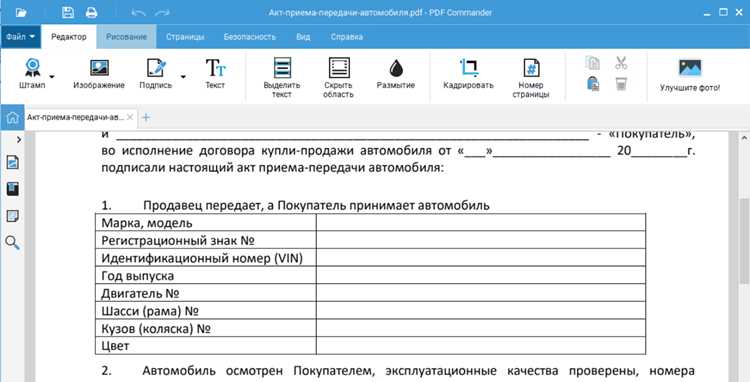Choose the Выделить текст tool
The width and height of the screenshot is (750, 382).
pos(282,77)
